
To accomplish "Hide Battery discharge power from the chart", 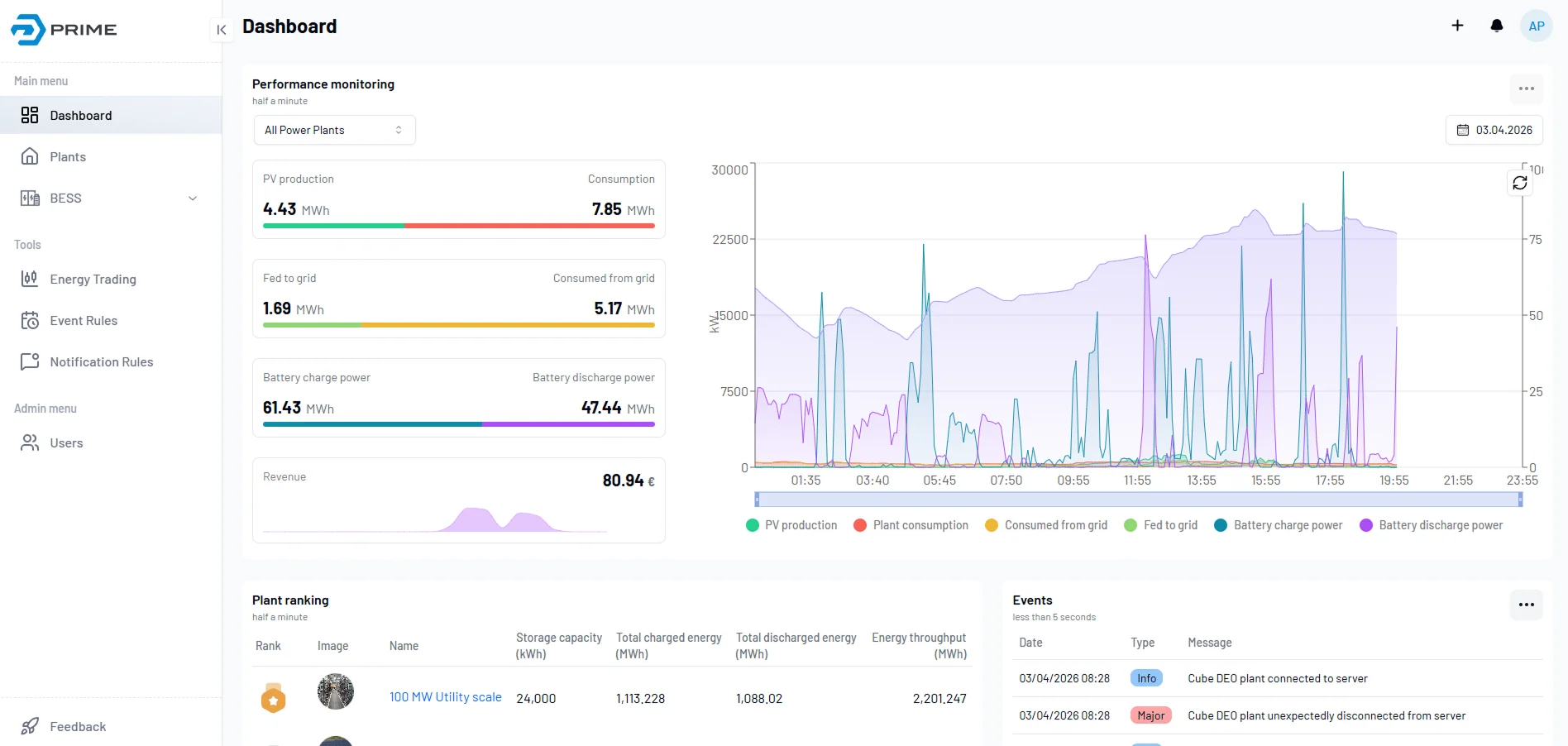I will point(1432,524).
